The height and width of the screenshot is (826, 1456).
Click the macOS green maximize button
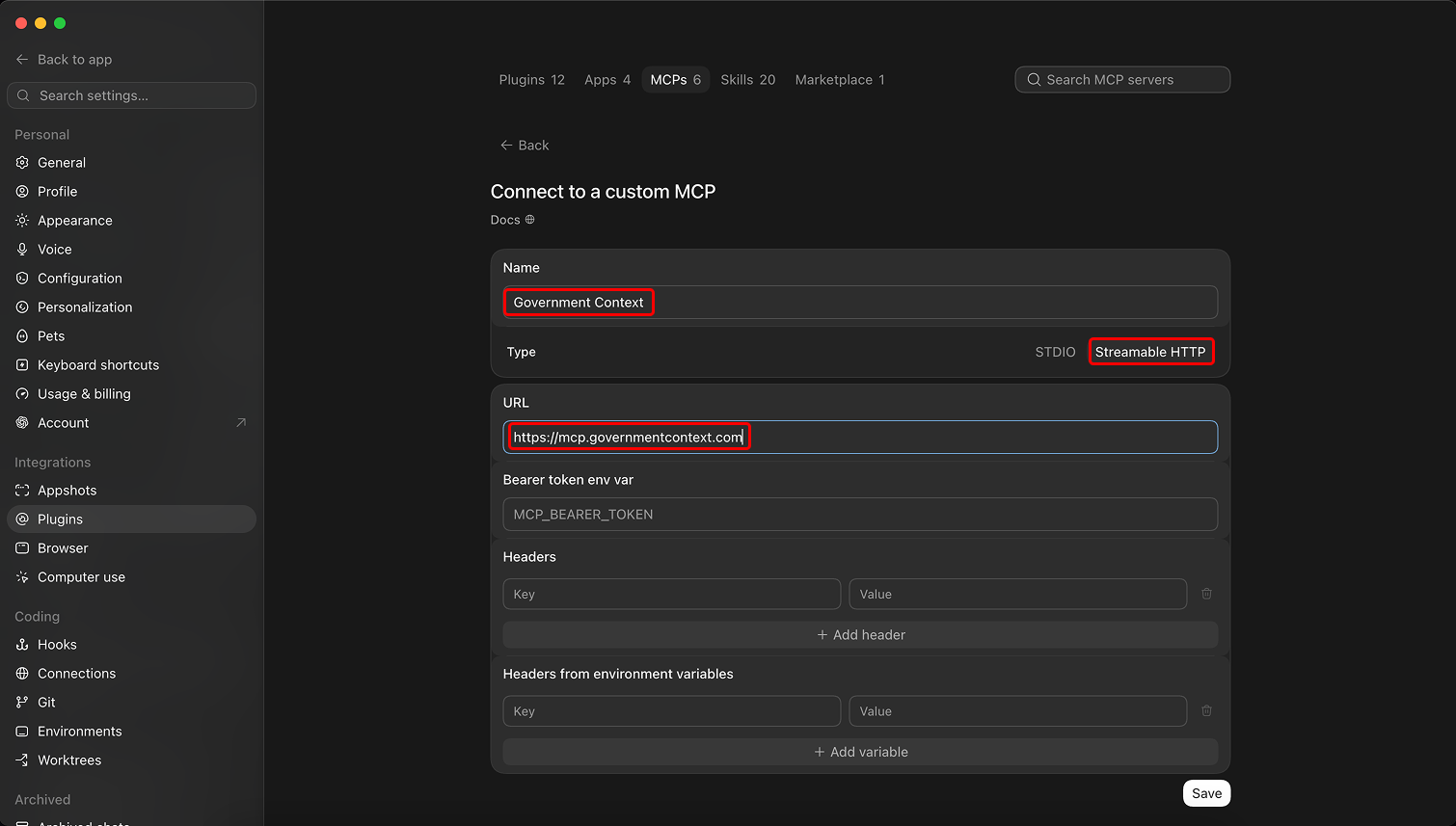pos(60,23)
